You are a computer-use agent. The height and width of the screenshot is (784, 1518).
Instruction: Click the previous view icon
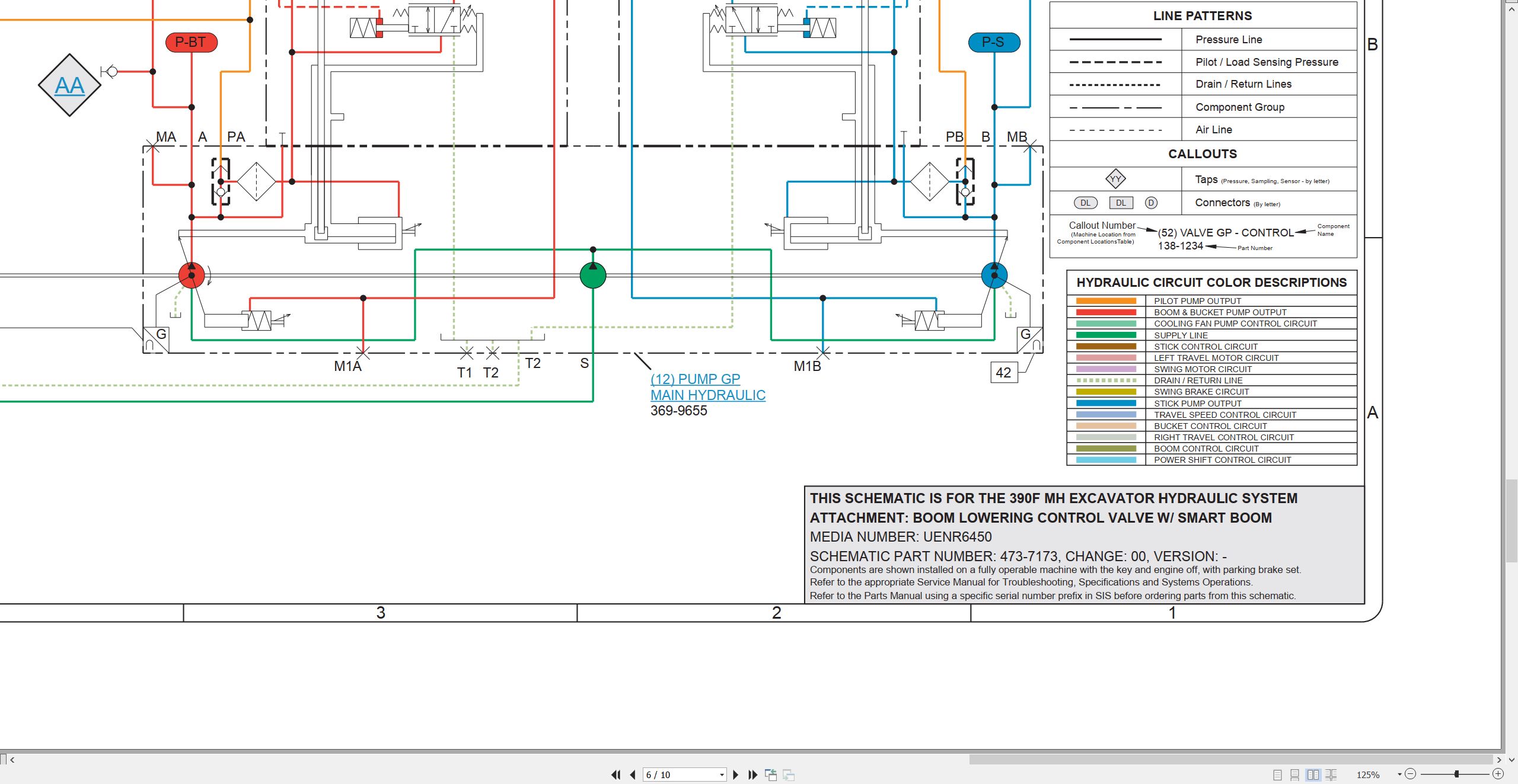tap(771, 775)
